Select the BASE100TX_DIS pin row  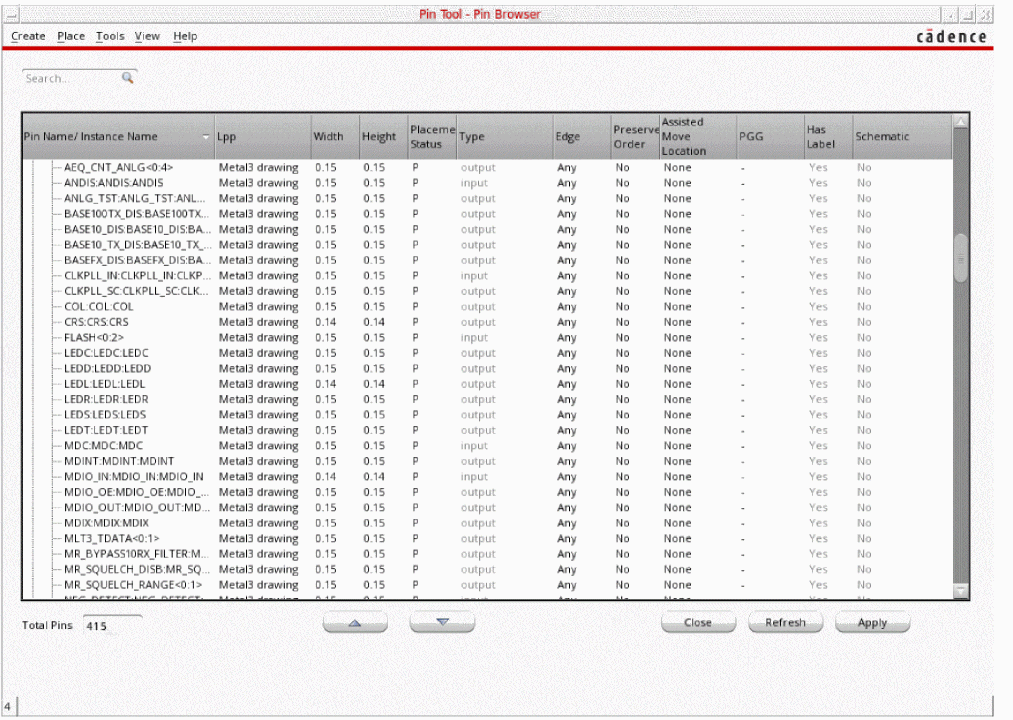pyautogui.click(x=487, y=214)
